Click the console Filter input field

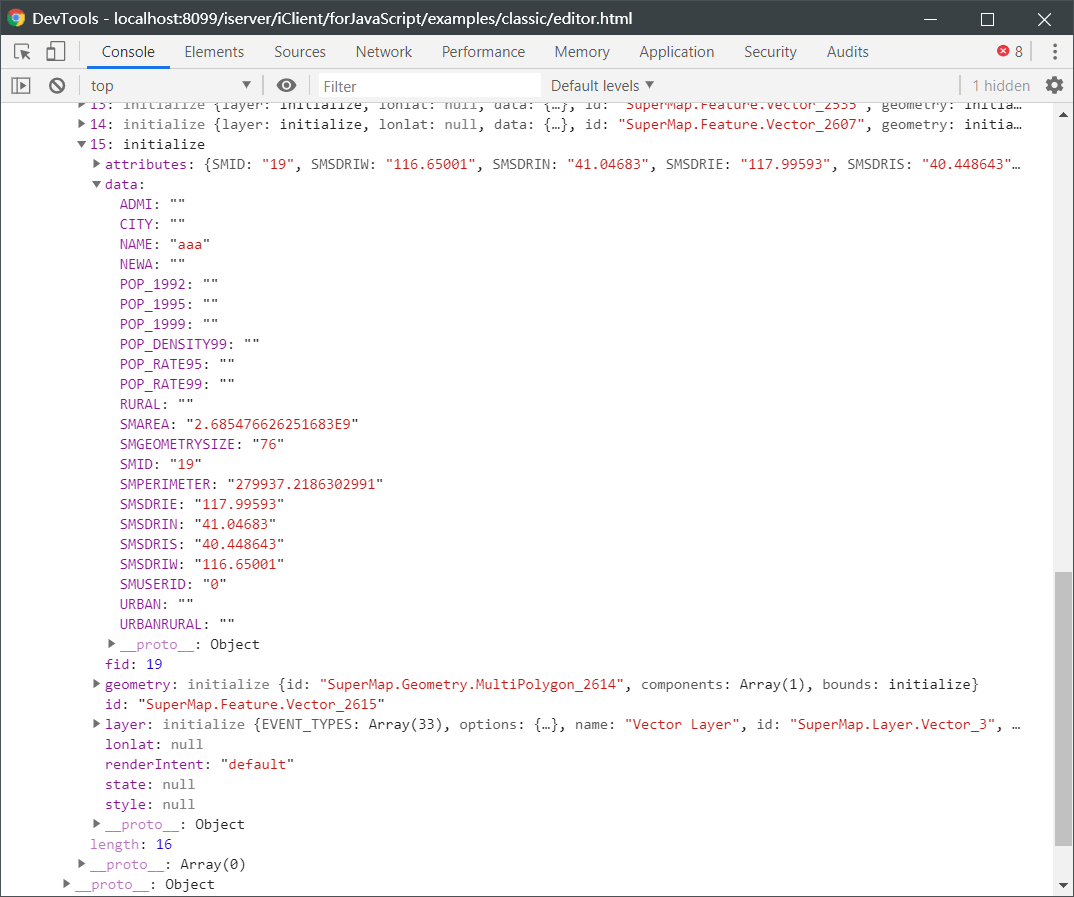[429, 86]
